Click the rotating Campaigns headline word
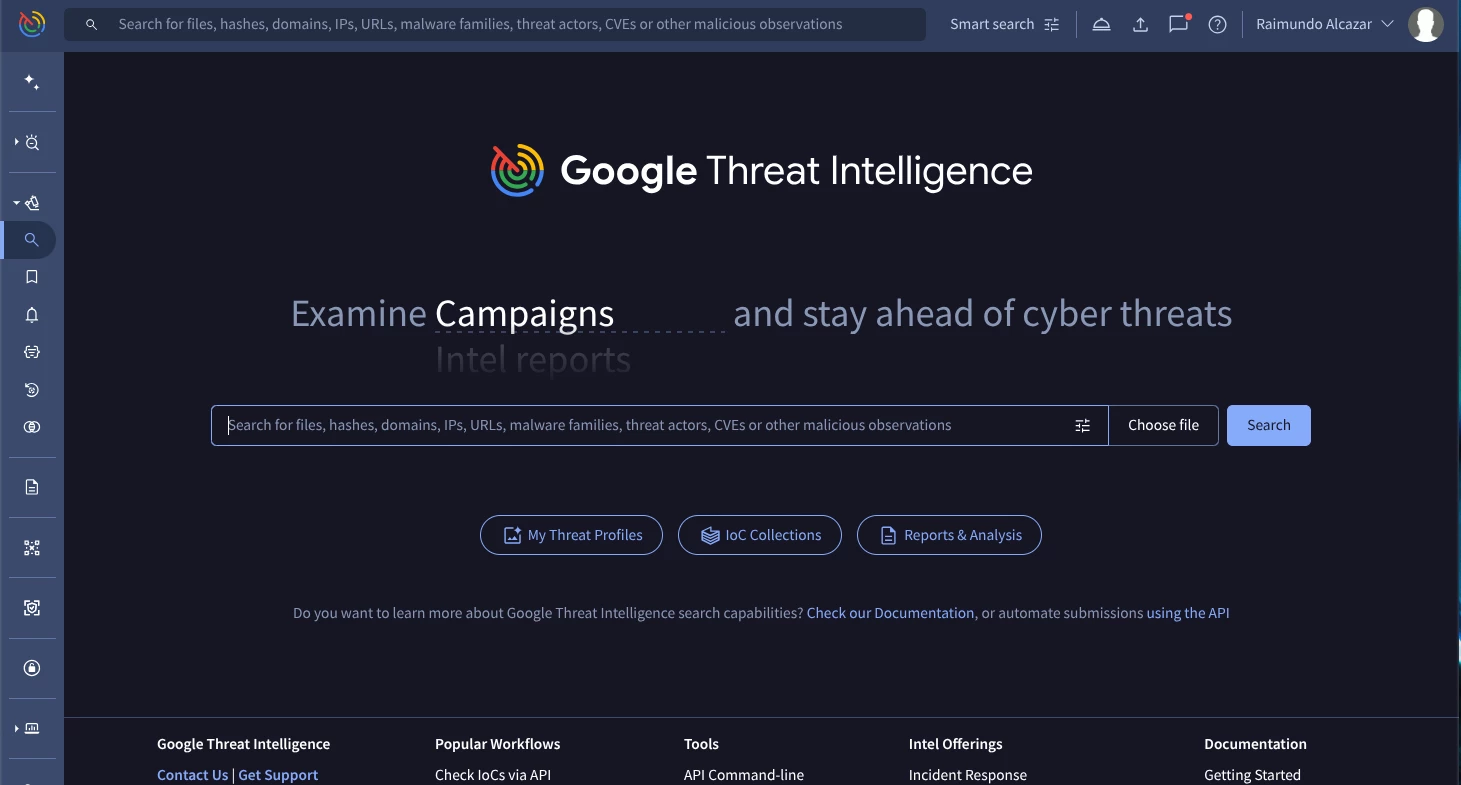The image size is (1461, 785). pyautogui.click(x=524, y=313)
